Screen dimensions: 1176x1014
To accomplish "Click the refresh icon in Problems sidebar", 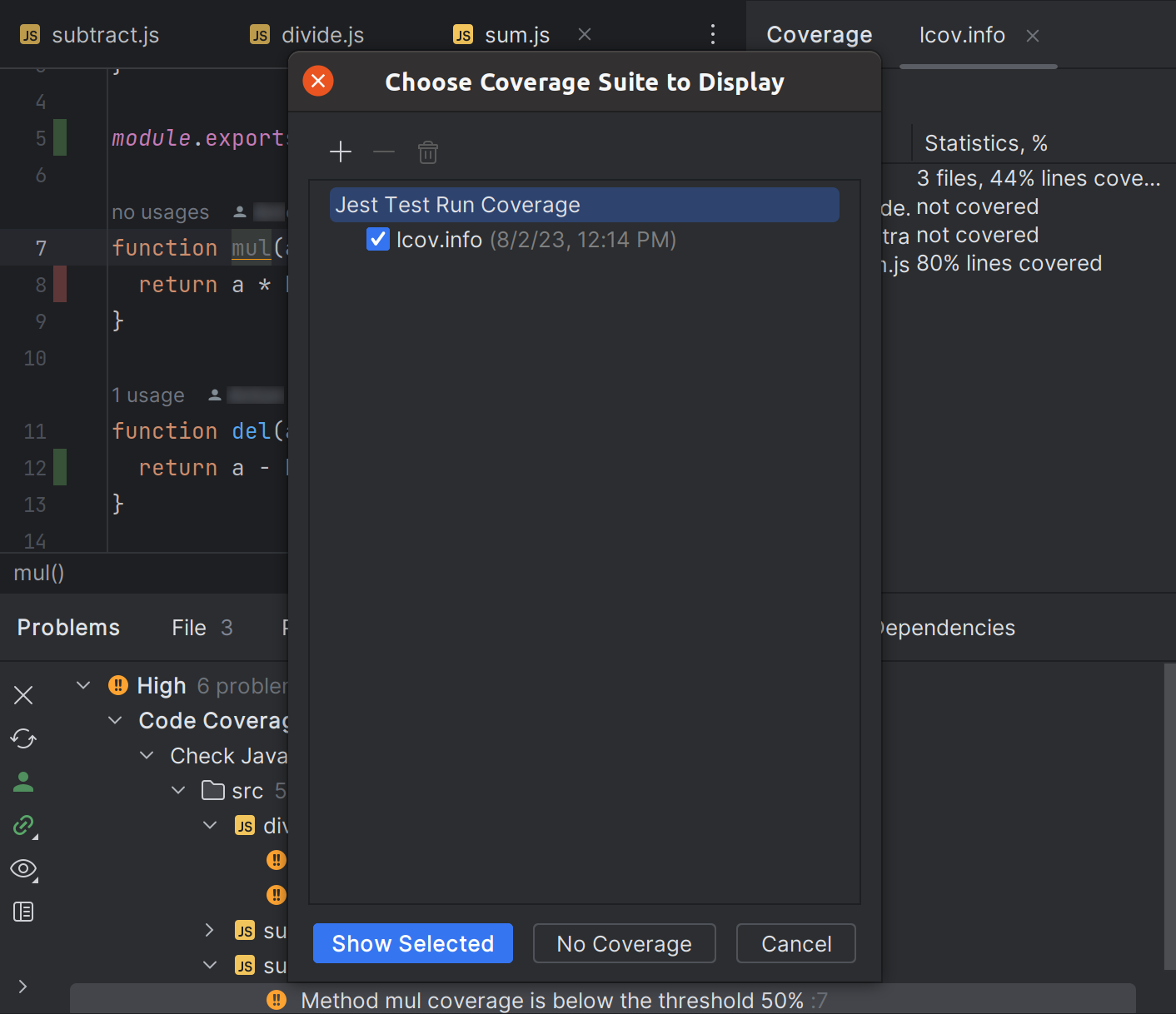I will [x=23, y=738].
